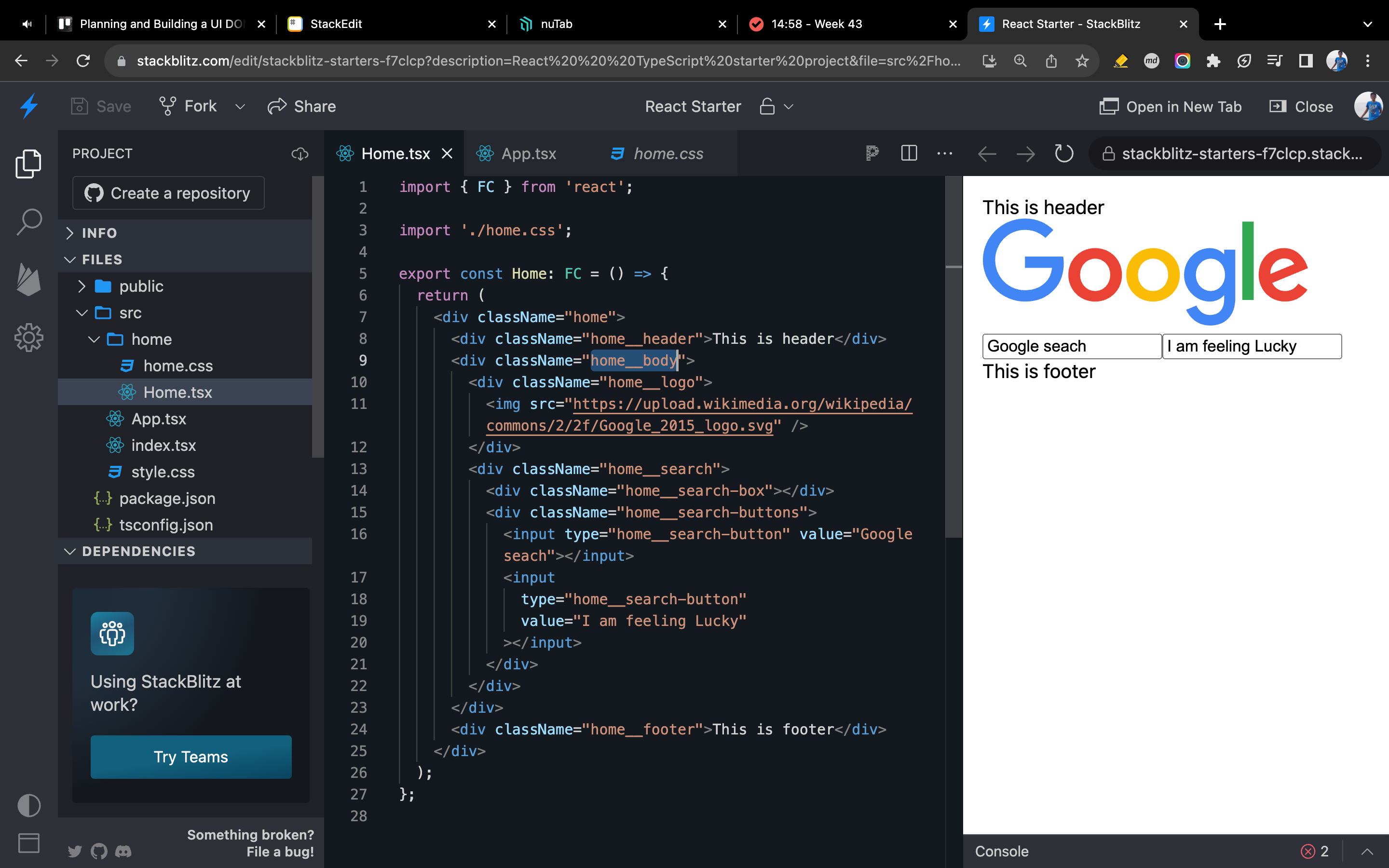Open package.json file

click(x=185, y=498)
